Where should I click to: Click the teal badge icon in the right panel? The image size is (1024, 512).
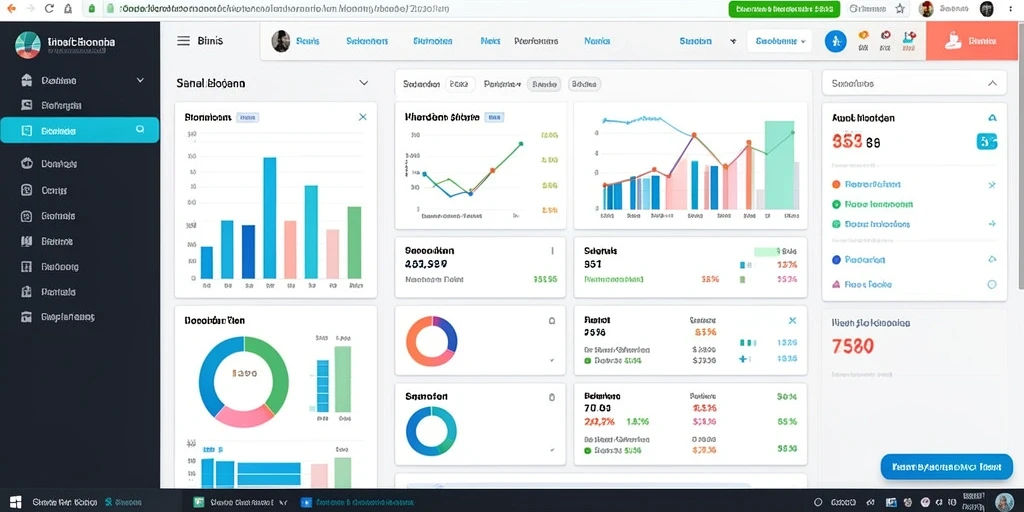click(x=986, y=141)
